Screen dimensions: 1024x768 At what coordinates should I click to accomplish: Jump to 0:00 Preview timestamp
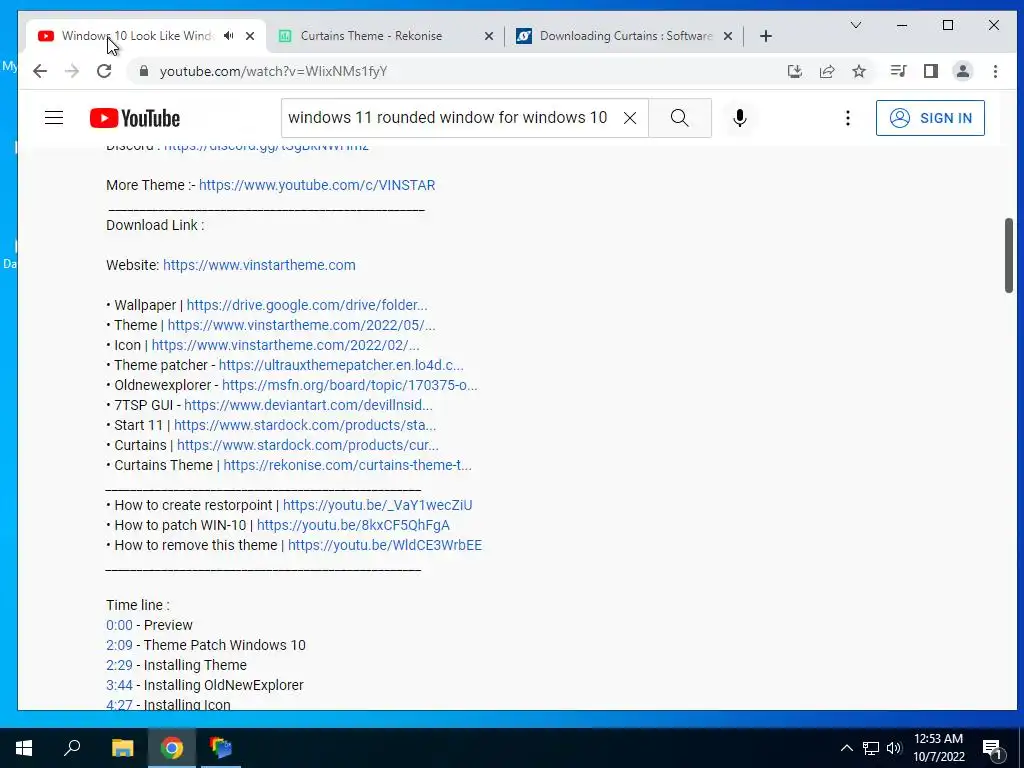pos(119,625)
